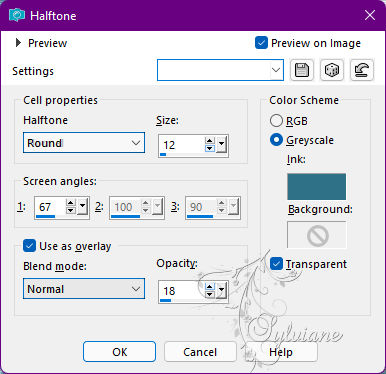The height and width of the screenshot is (374, 386).
Task: Disable the Use as overlay checkbox
Action: pyautogui.click(x=29, y=246)
